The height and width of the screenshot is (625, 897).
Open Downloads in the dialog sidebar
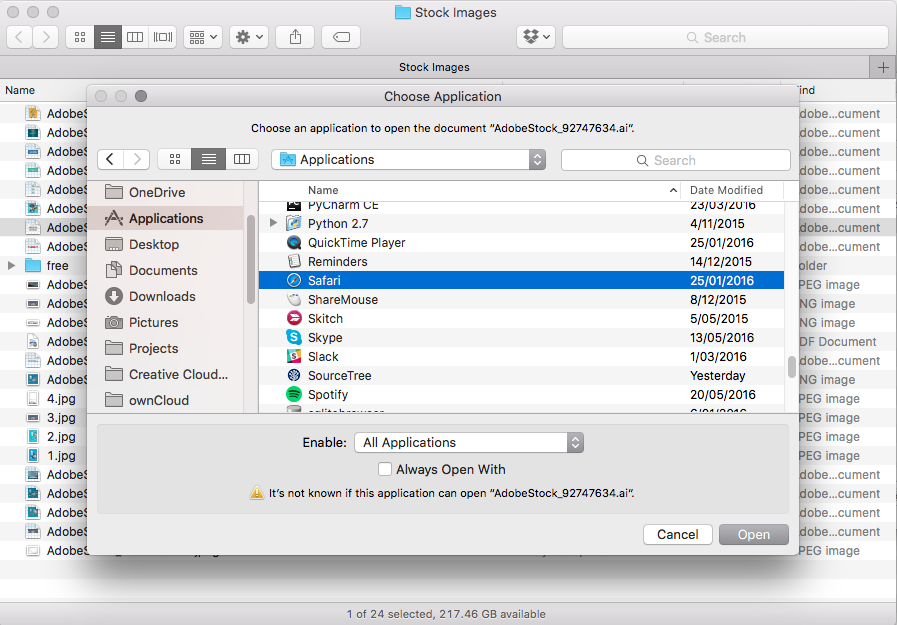coord(161,296)
